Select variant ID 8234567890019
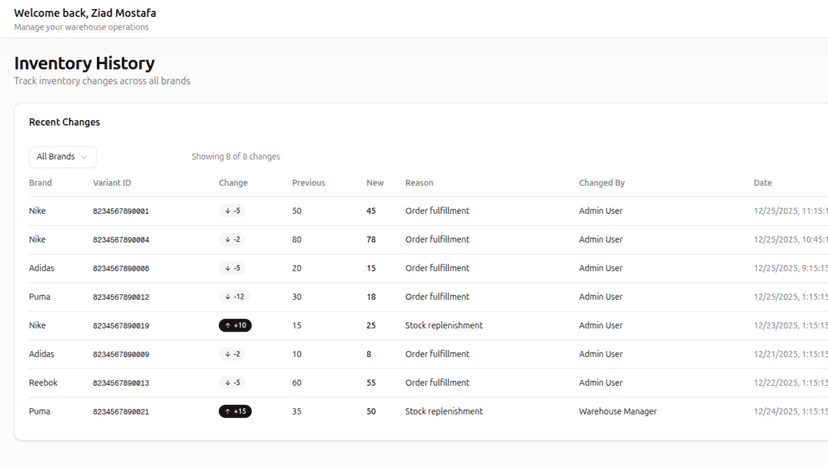 tap(121, 325)
